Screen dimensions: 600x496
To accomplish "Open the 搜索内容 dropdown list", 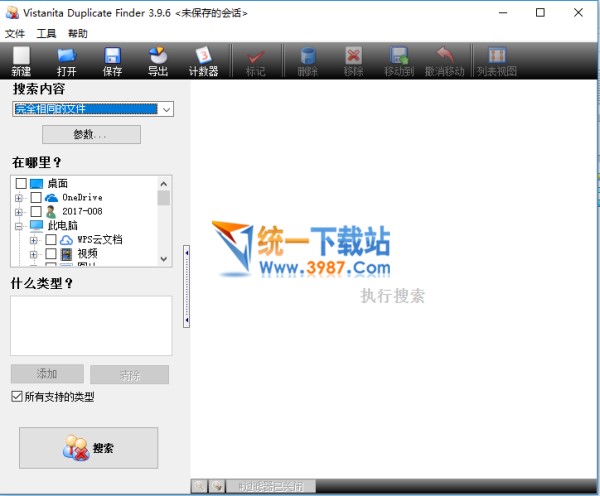I will click(x=166, y=109).
